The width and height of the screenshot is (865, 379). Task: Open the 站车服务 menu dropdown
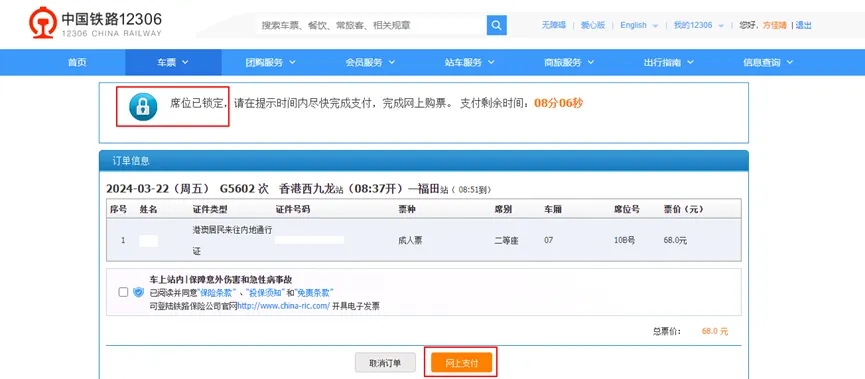tap(469, 62)
